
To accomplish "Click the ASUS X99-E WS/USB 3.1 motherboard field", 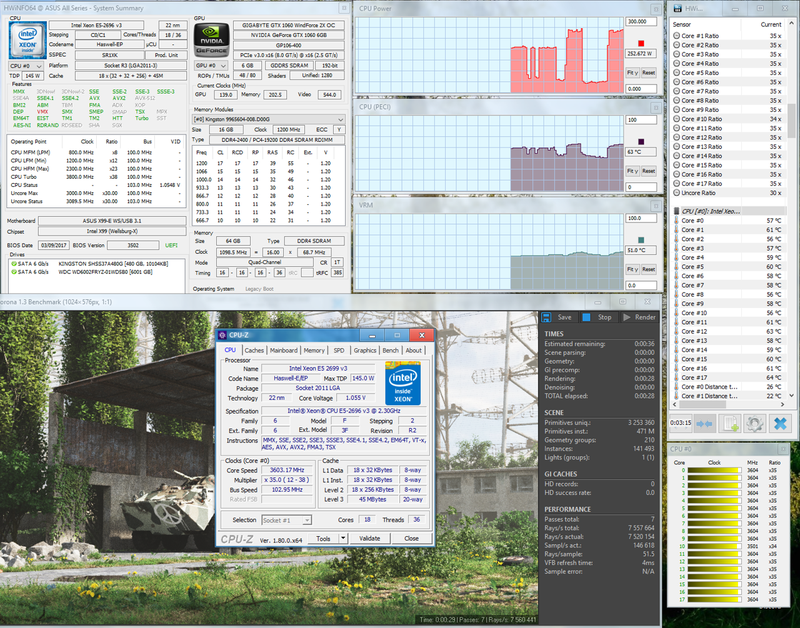I will (x=112, y=221).
